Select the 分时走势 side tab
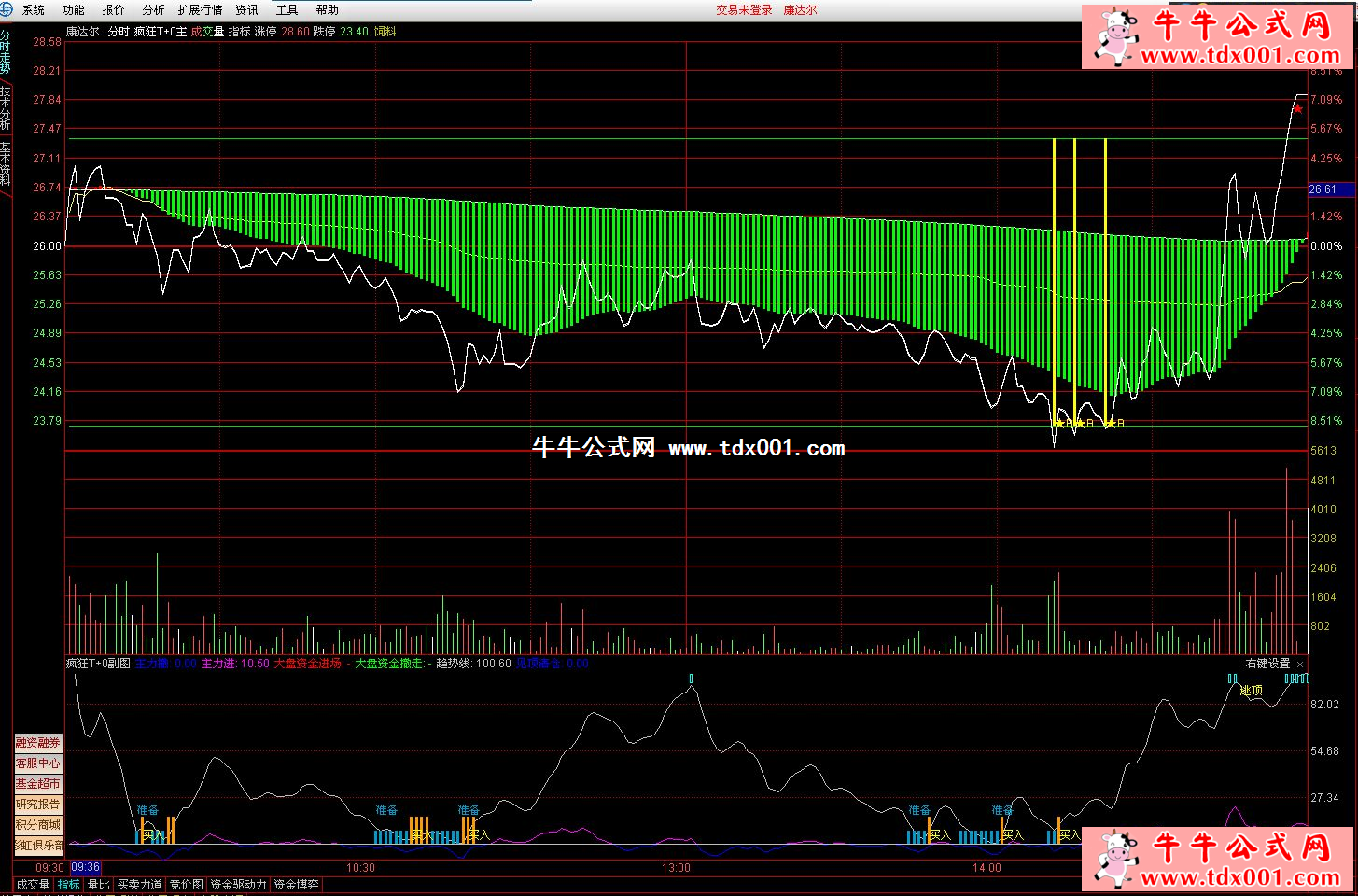The width and height of the screenshot is (1358, 896). pyautogui.click(x=6, y=52)
